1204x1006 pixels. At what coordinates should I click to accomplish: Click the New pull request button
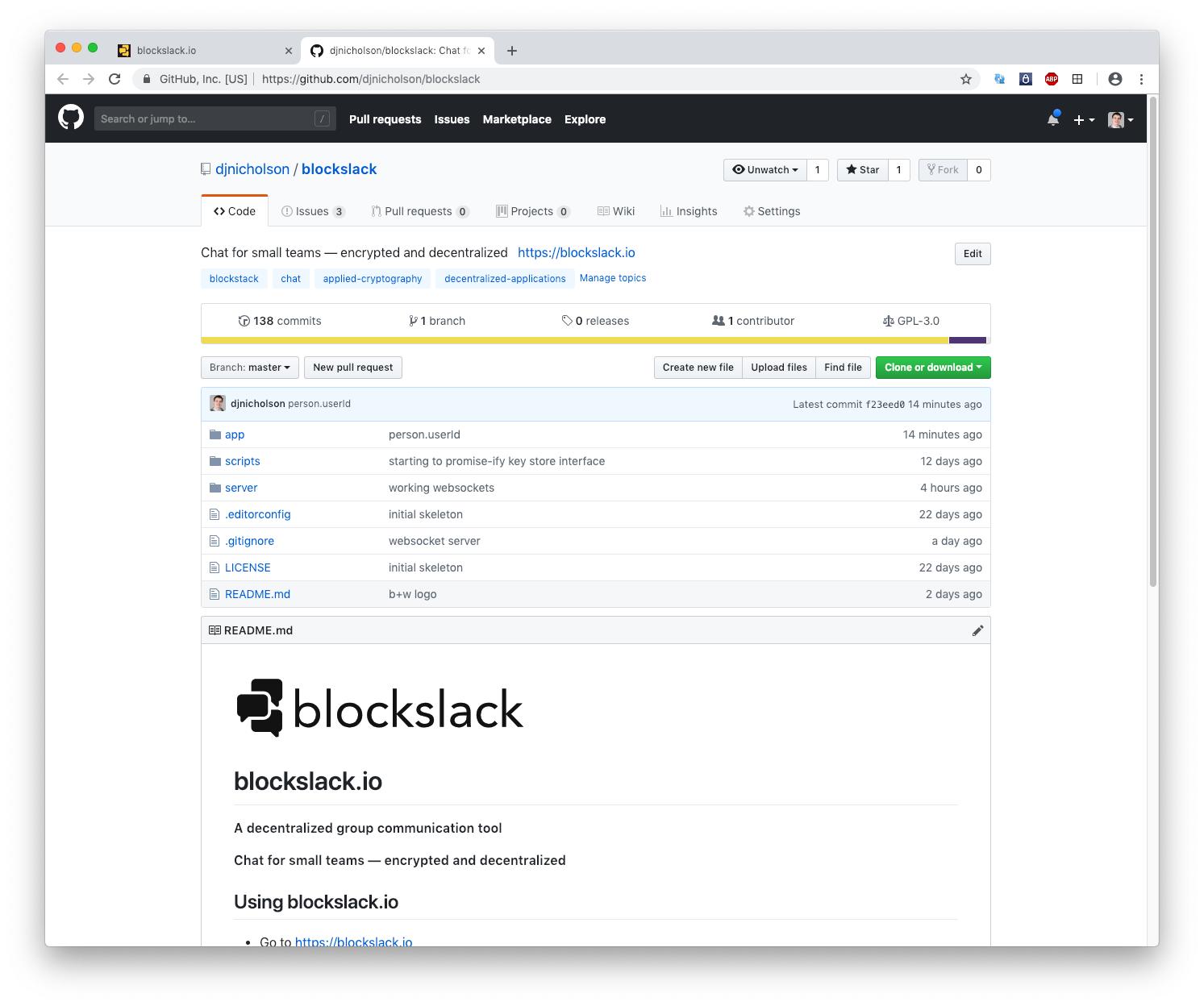(x=352, y=367)
